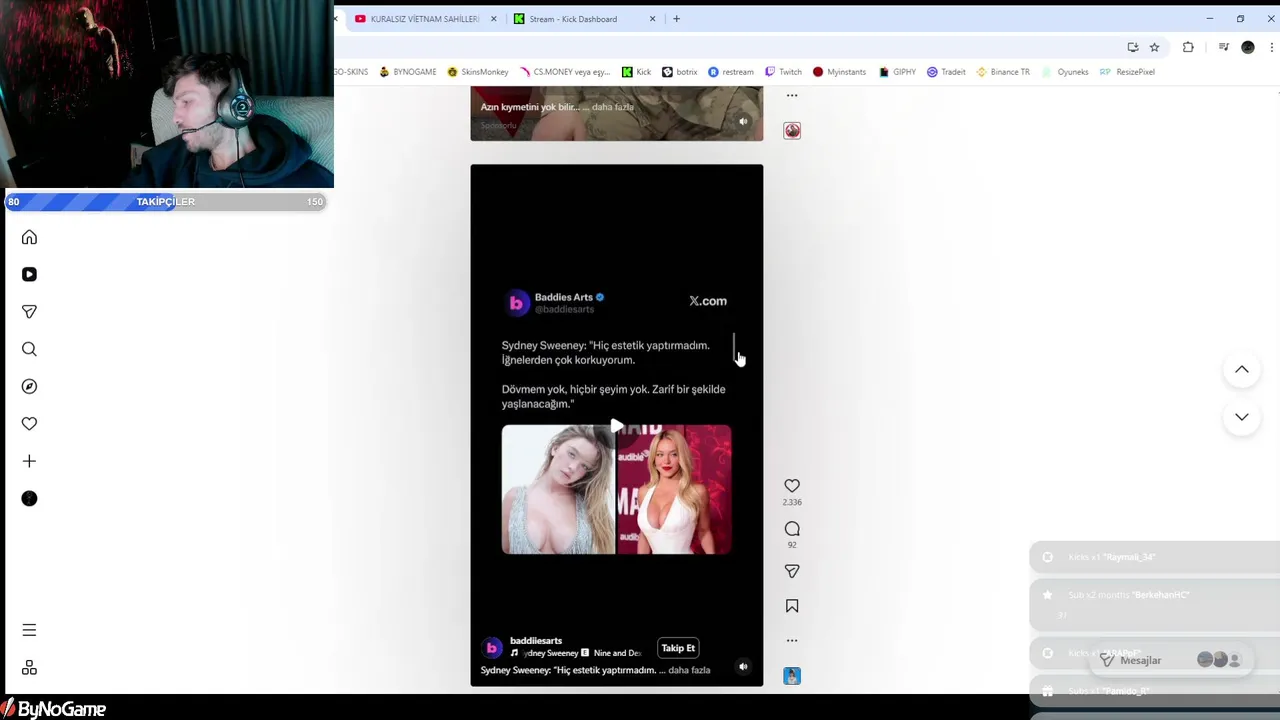Screen dimensions: 1280x720
Task: Click Baddies Arts name inside reel
Action: pos(564,297)
